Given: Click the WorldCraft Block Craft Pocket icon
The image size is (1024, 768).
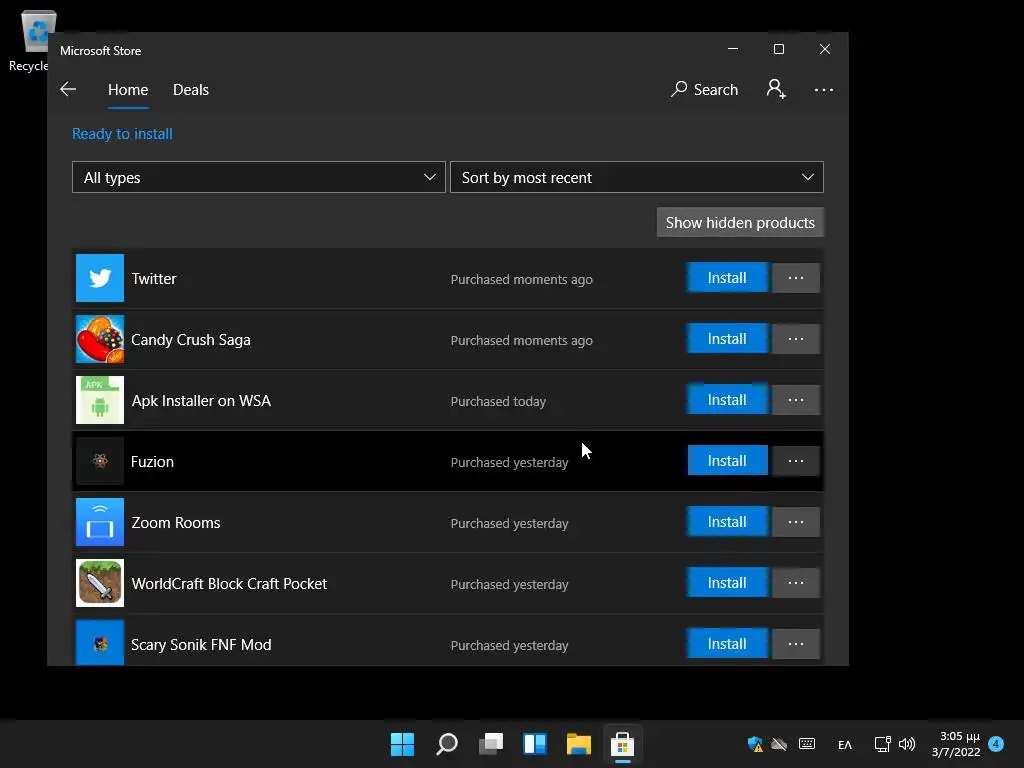Looking at the screenshot, I should [x=99, y=583].
